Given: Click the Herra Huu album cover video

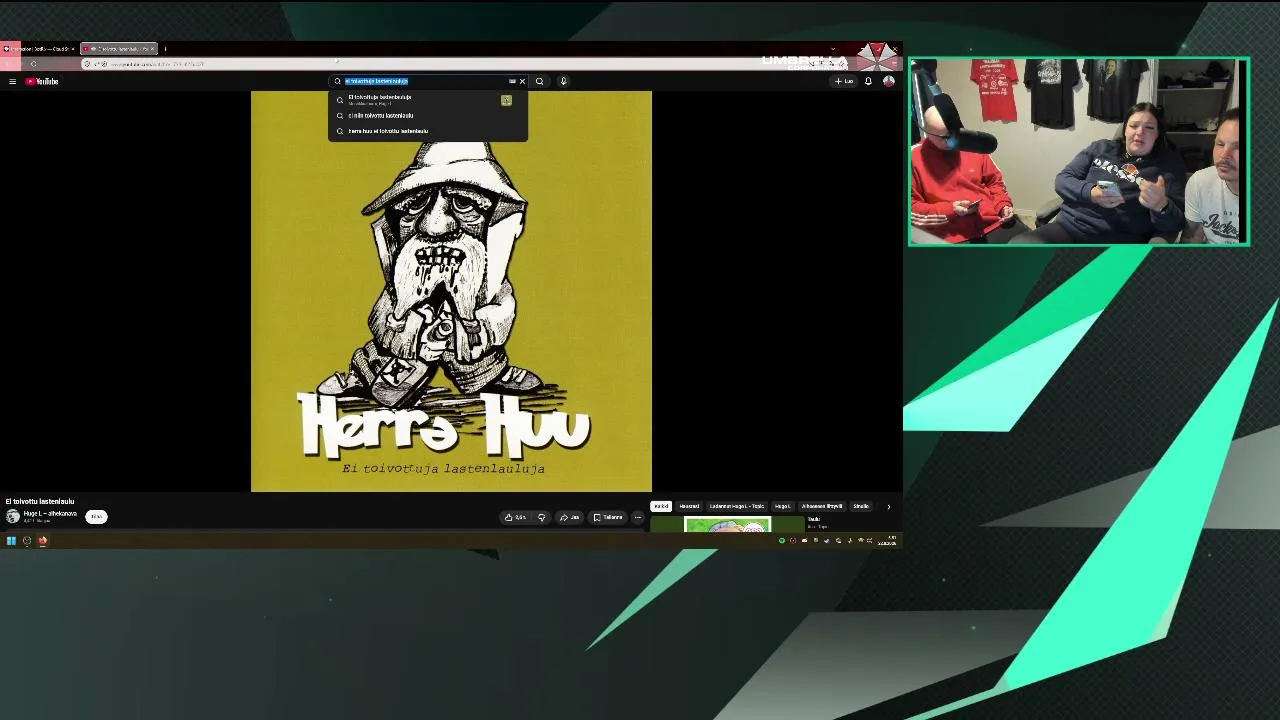Looking at the screenshot, I should pos(451,291).
